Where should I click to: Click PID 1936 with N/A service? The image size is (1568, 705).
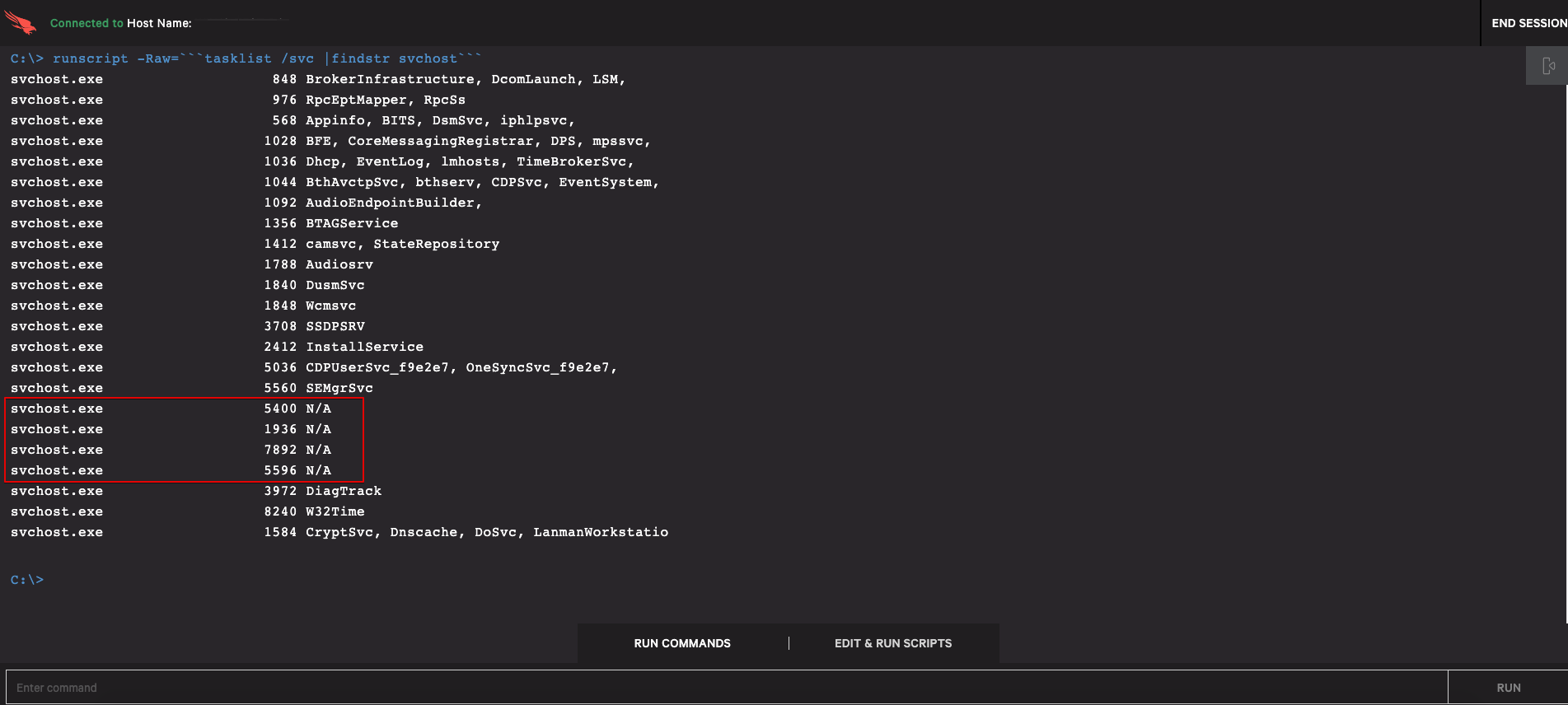(280, 429)
